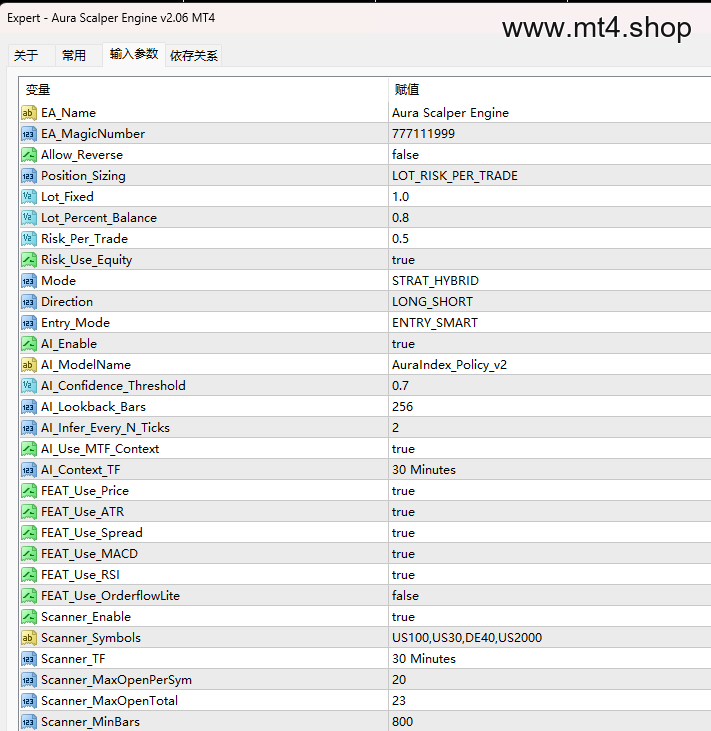Click the icon beside the Mode variable
The width and height of the screenshot is (711, 731).
[28, 281]
